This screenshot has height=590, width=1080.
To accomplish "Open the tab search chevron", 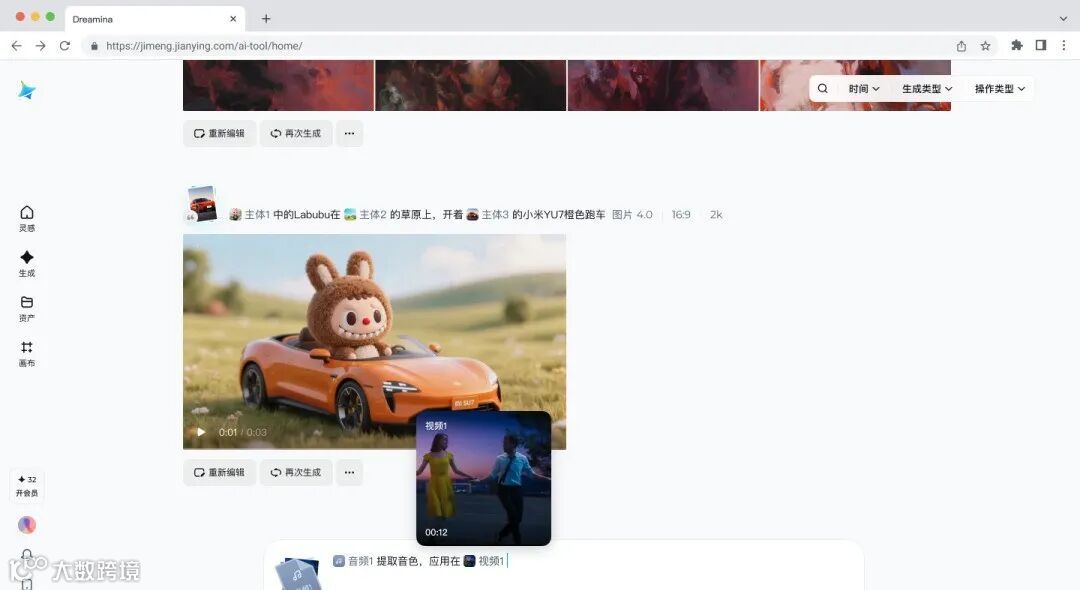I will pyautogui.click(x=1063, y=19).
